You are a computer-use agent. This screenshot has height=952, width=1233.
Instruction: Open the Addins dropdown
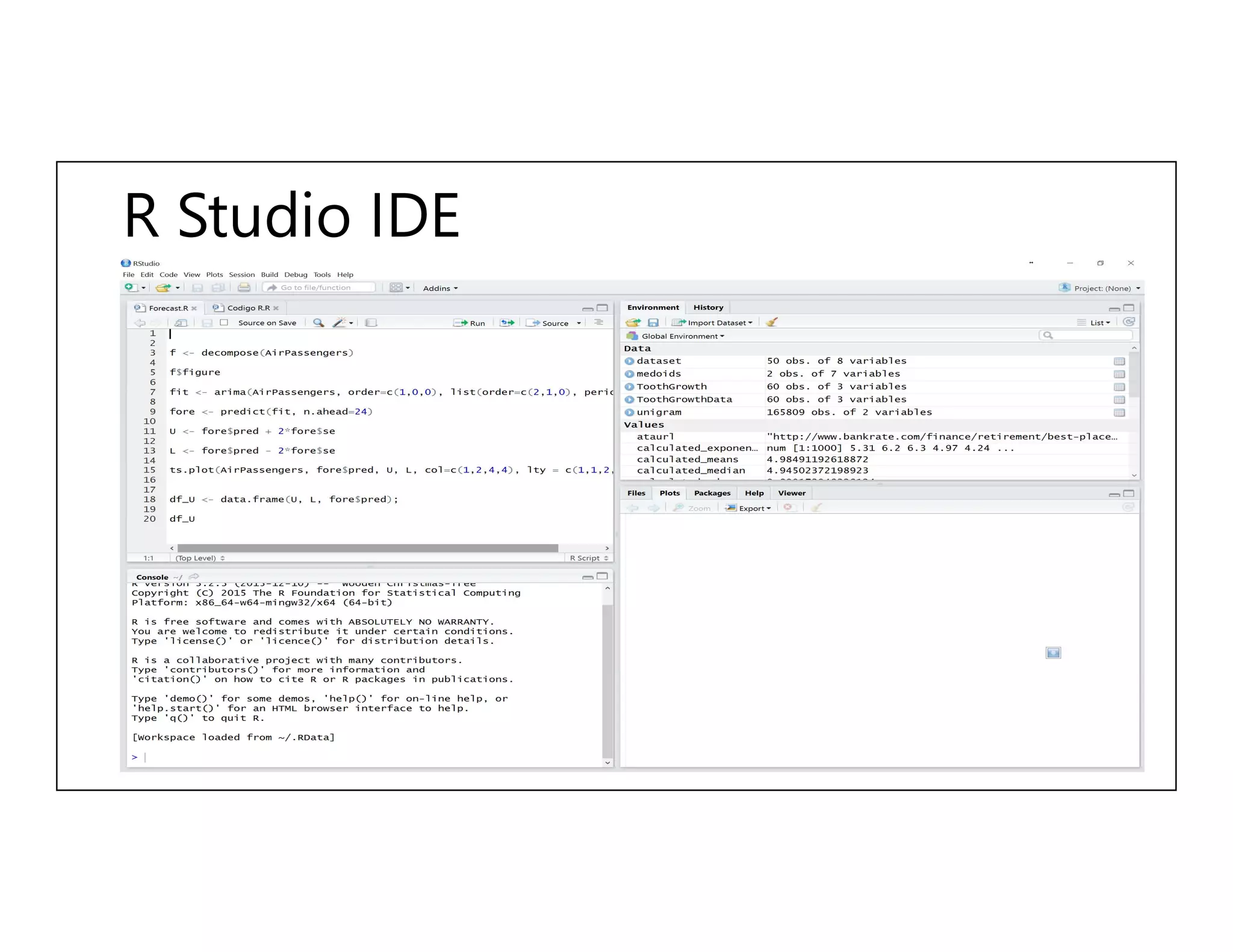[440, 288]
